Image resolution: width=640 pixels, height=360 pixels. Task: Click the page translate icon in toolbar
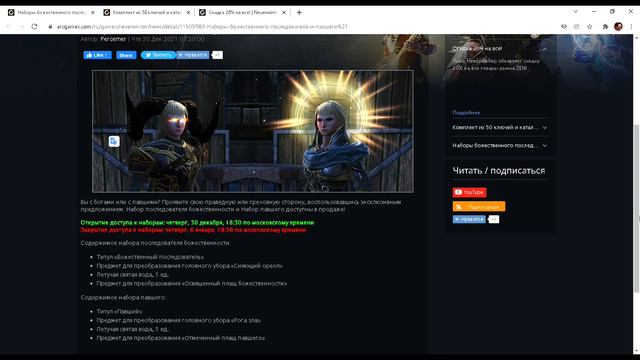tap(564, 27)
